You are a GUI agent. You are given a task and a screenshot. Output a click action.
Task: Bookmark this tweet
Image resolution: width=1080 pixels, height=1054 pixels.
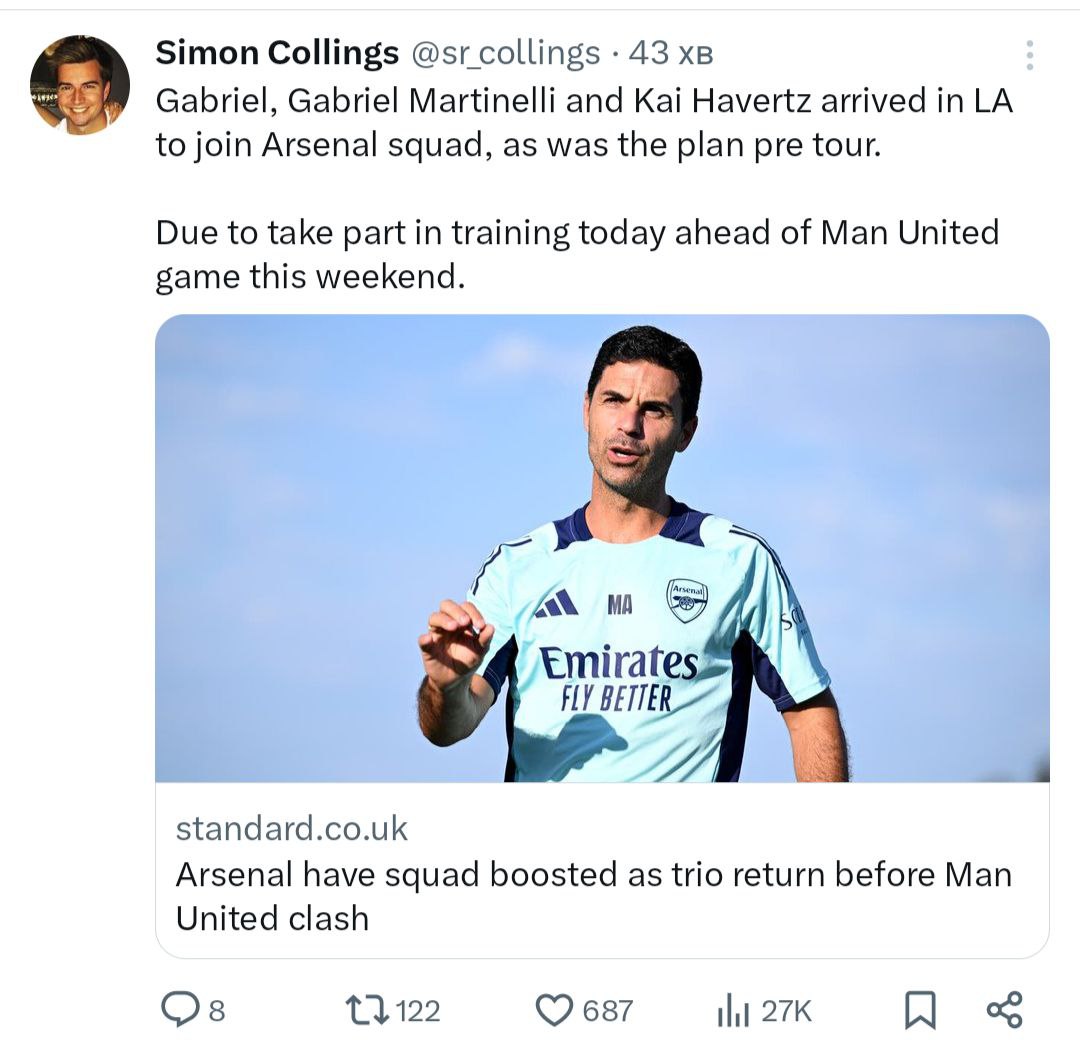coord(919,1010)
